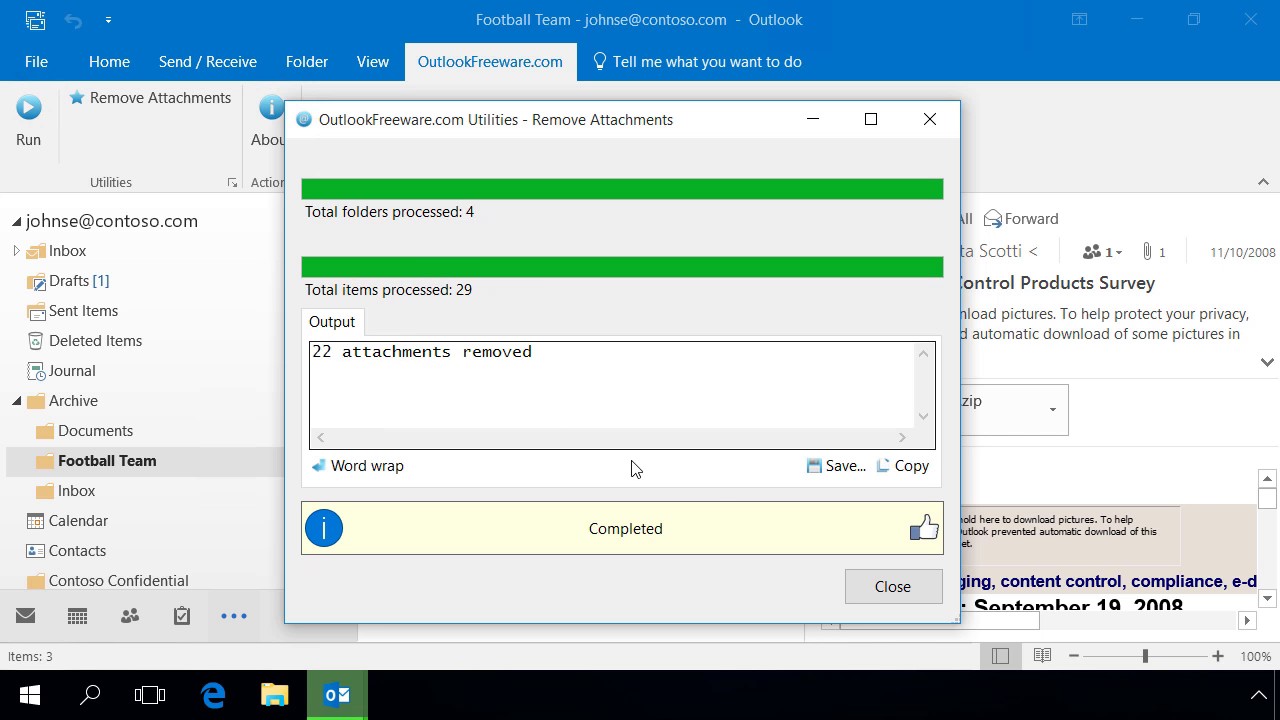
Task: Switch to Mail in the navigation bar
Action: 26,616
